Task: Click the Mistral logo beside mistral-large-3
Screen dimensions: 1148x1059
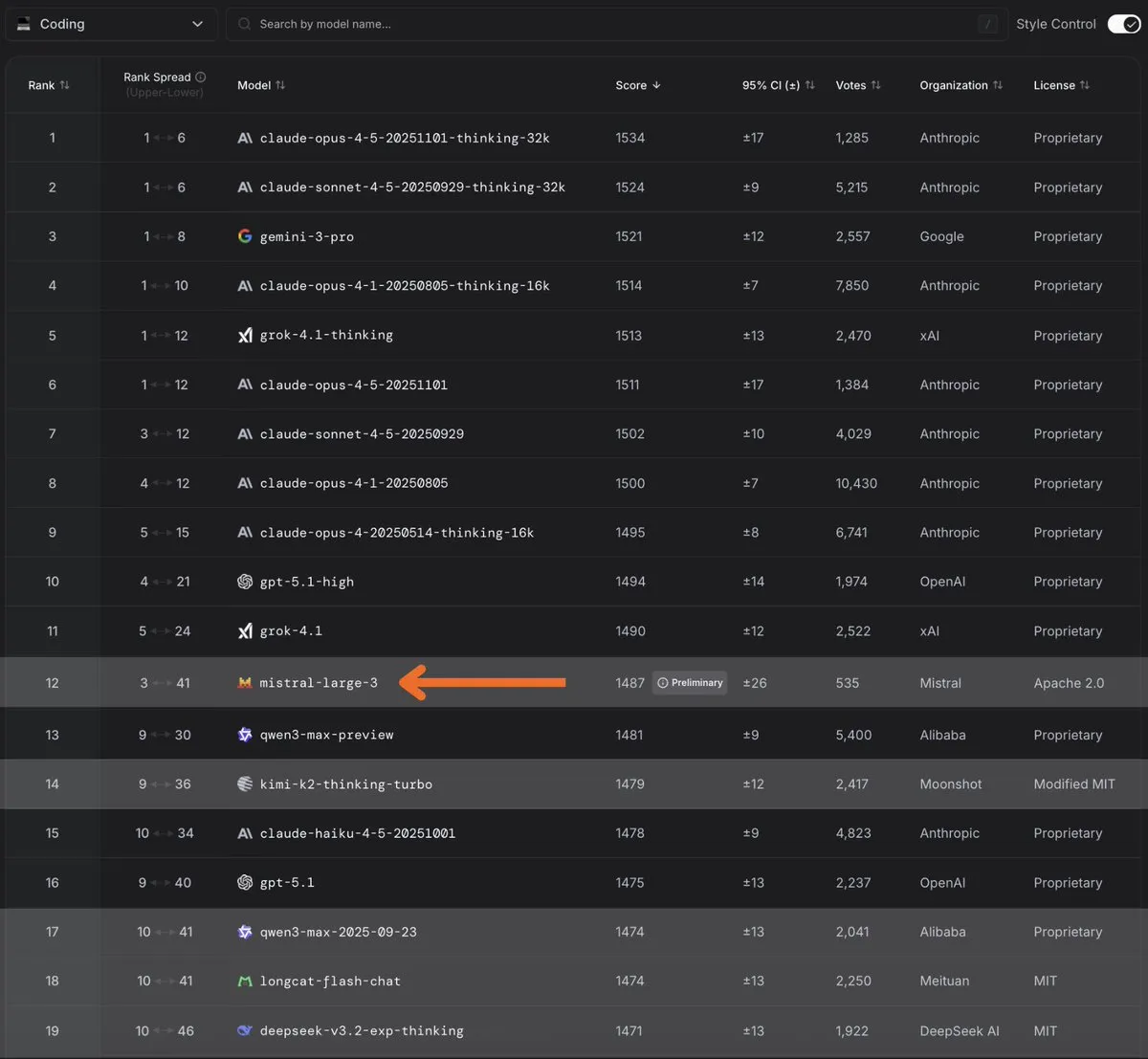Action: pos(245,683)
